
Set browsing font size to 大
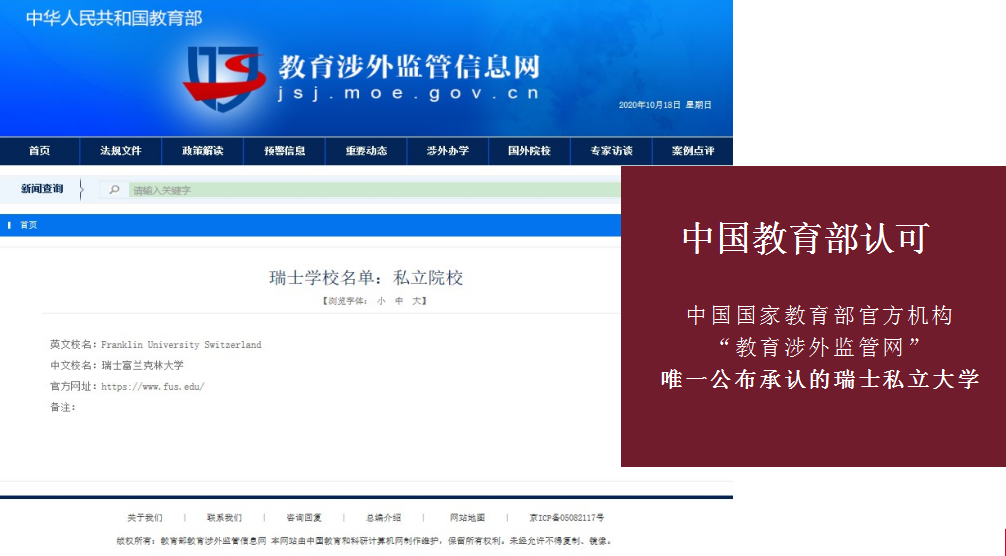click(416, 301)
